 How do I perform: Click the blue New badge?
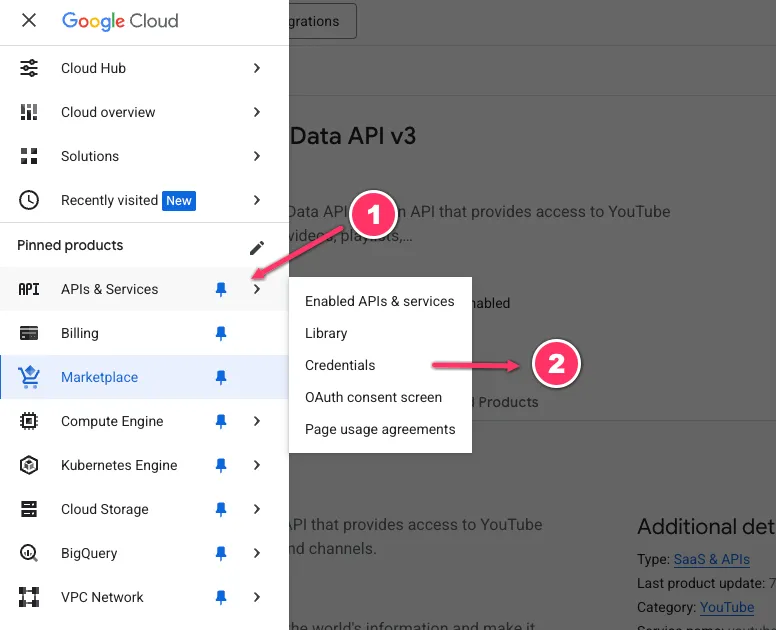point(179,200)
